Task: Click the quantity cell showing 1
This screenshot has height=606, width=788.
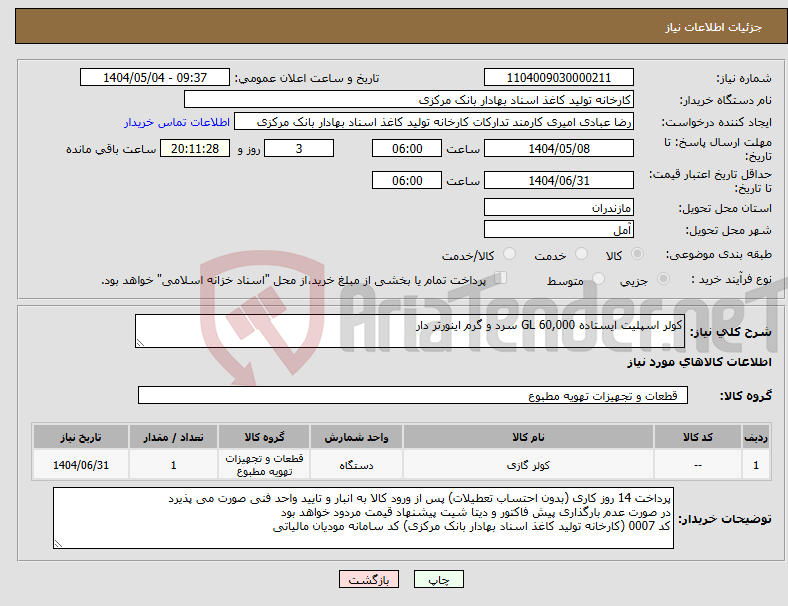Action: coord(173,465)
